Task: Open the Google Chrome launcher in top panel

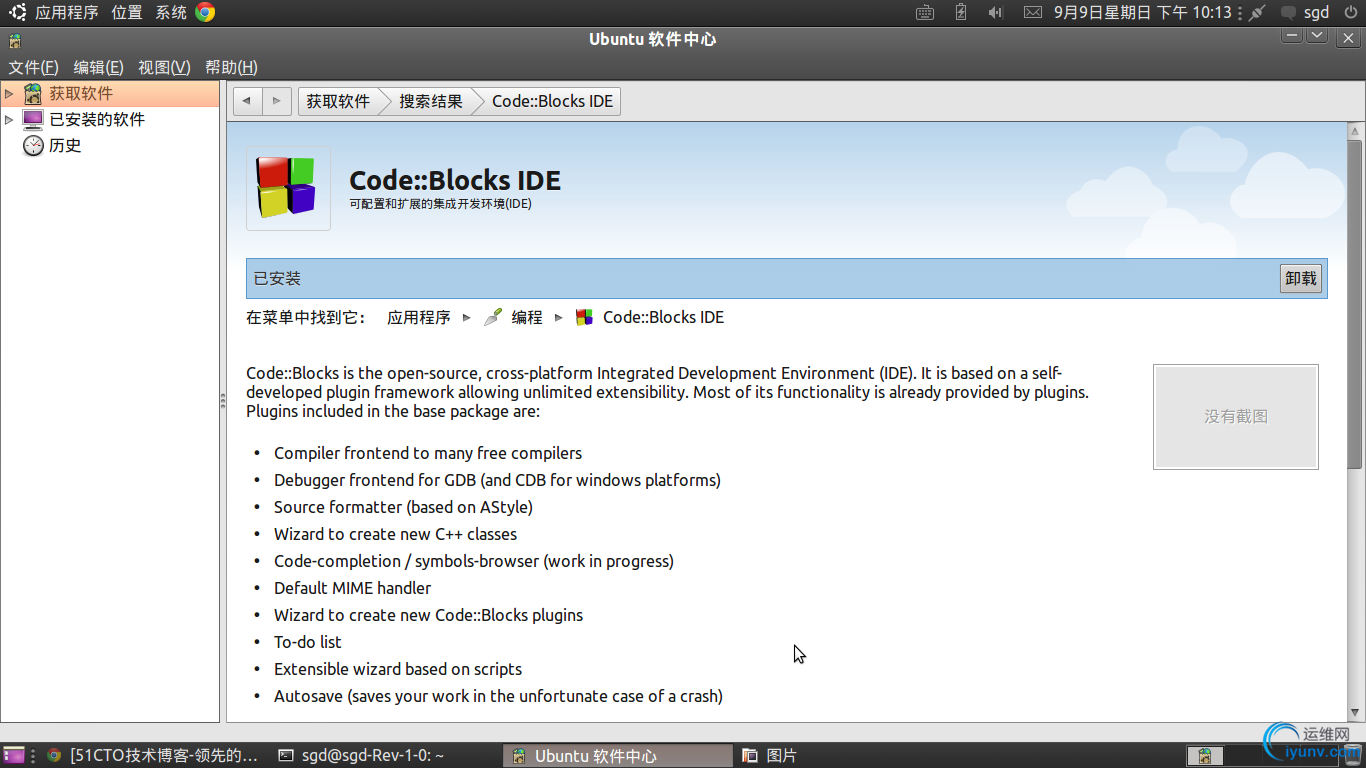Action: 205,12
